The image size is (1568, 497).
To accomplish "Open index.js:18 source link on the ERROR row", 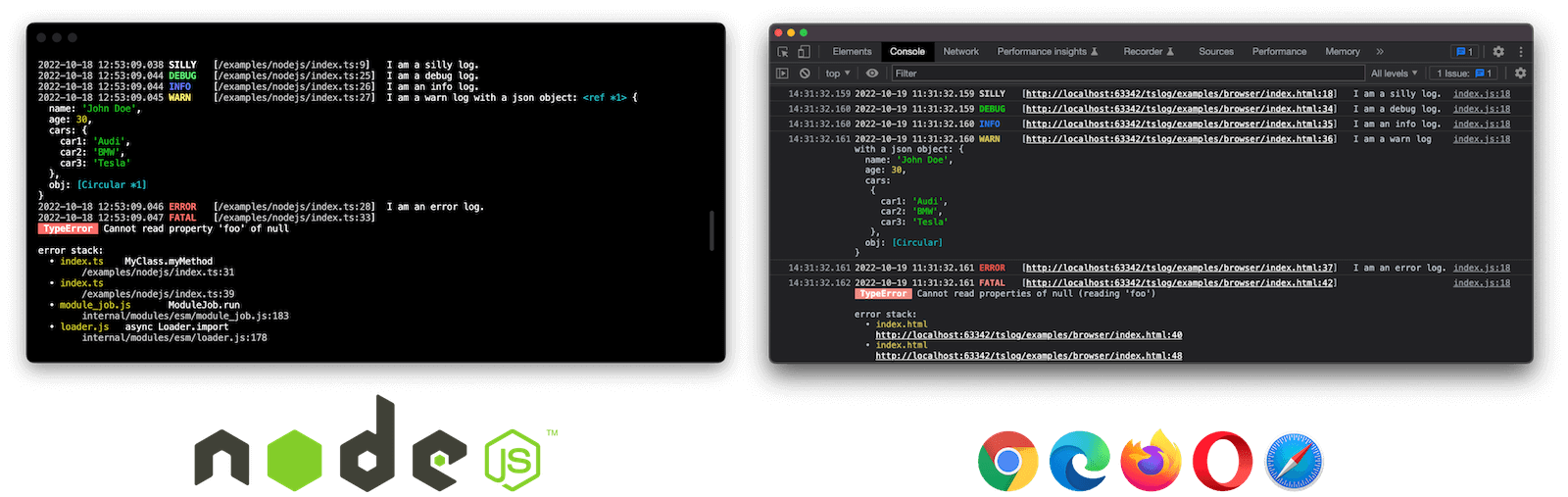I will coord(1482,268).
